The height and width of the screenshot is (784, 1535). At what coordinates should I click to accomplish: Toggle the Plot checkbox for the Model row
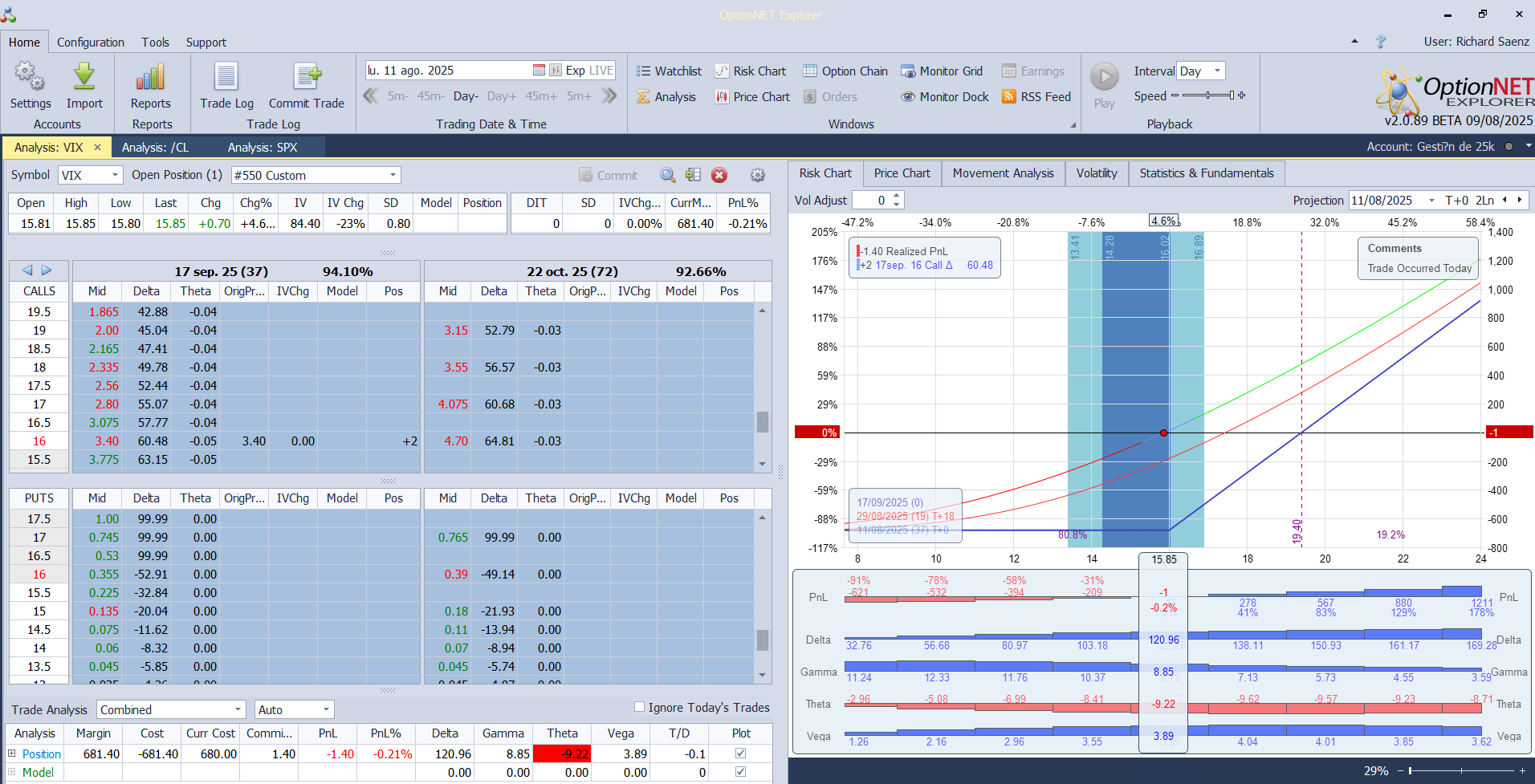point(741,772)
